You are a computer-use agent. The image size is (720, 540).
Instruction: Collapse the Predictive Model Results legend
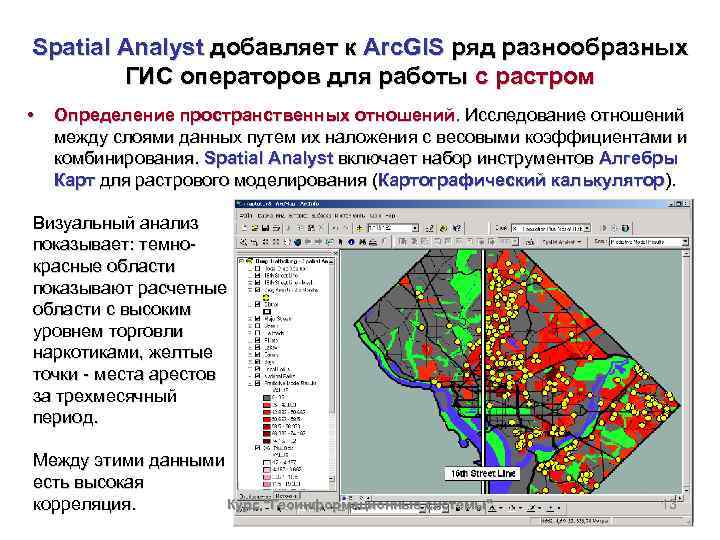click(250, 384)
